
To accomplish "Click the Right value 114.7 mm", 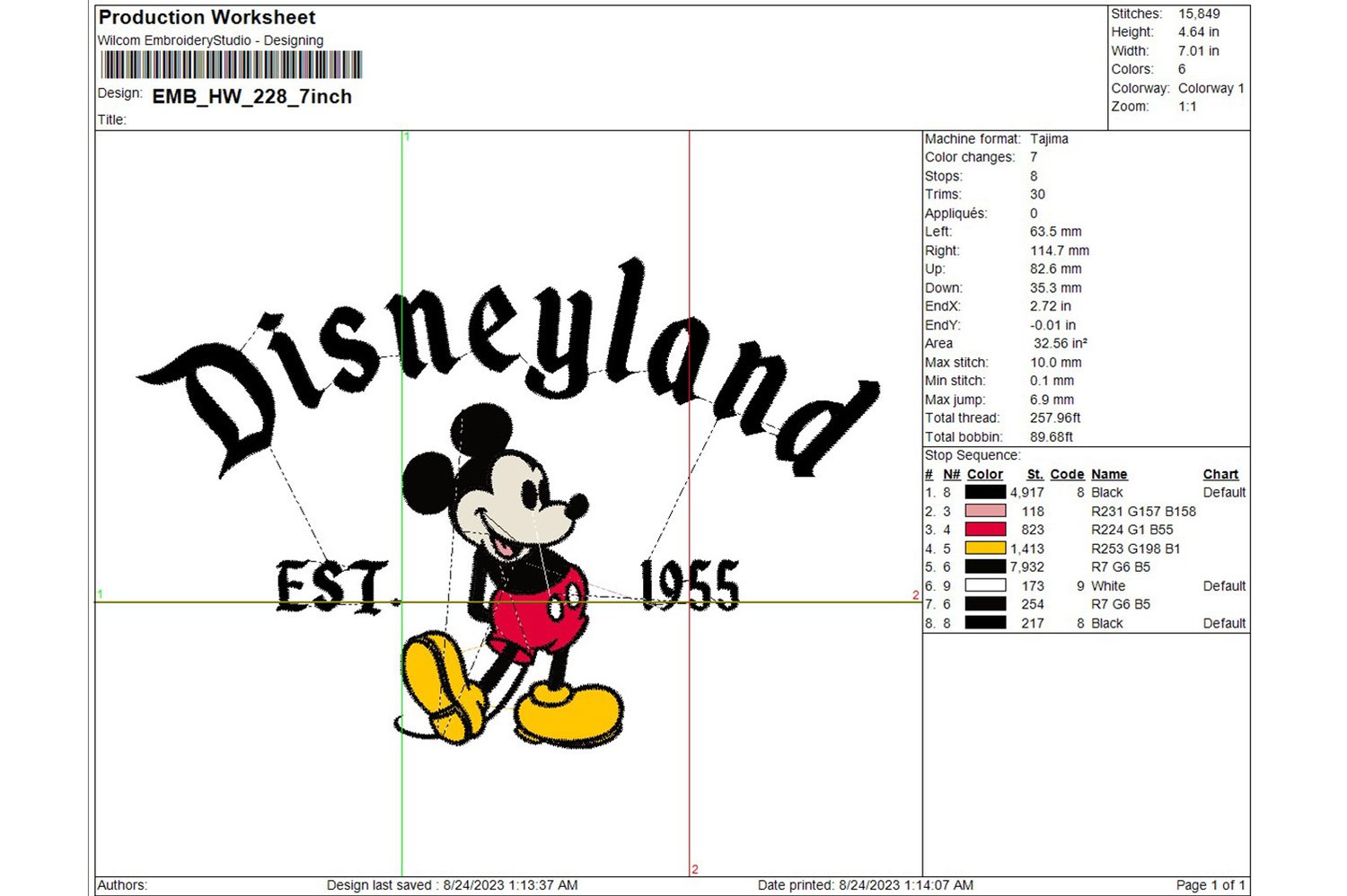I will pyautogui.click(x=1060, y=250).
